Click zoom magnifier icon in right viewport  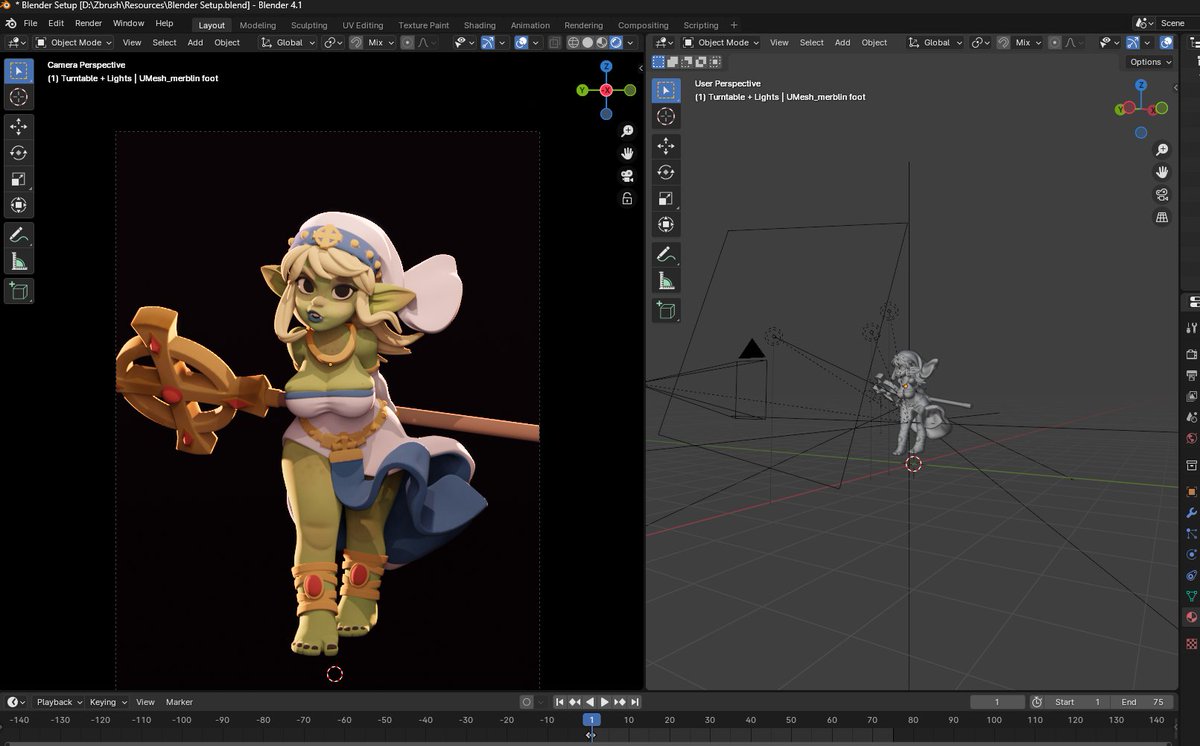pyautogui.click(x=1162, y=150)
